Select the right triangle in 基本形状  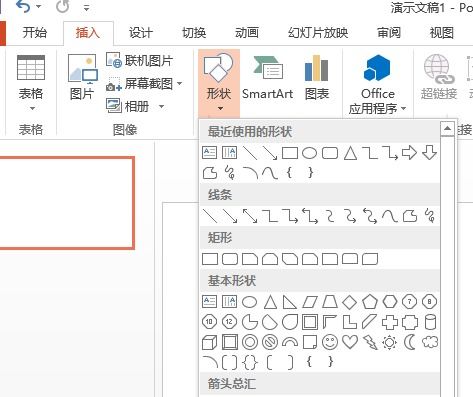[290, 302]
